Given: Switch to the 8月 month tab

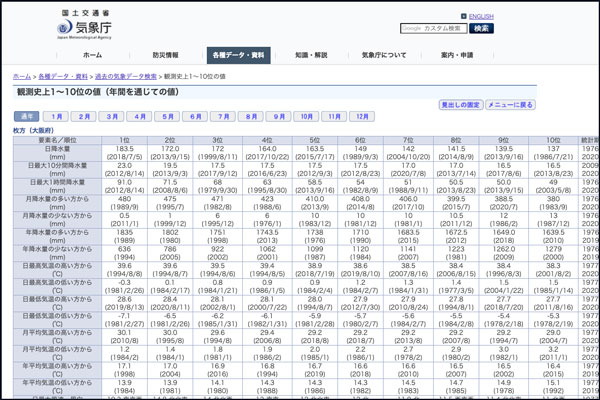Looking at the screenshot, I should (x=250, y=117).
